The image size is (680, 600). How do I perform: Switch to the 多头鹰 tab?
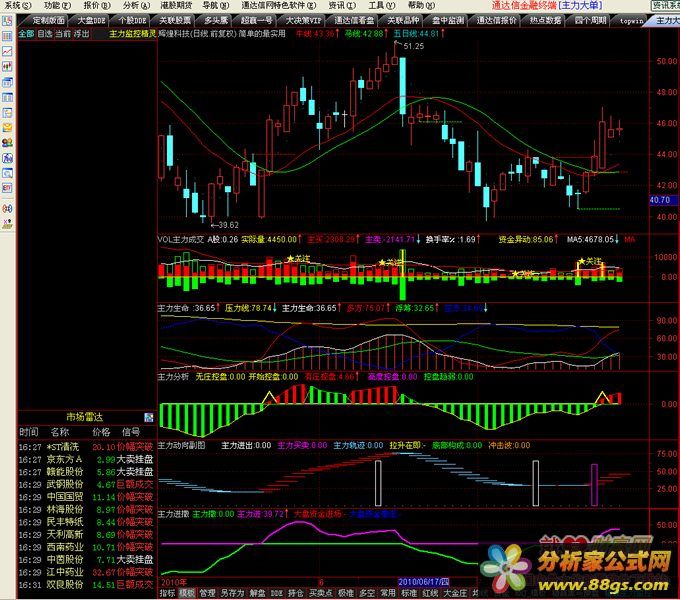tap(216, 20)
